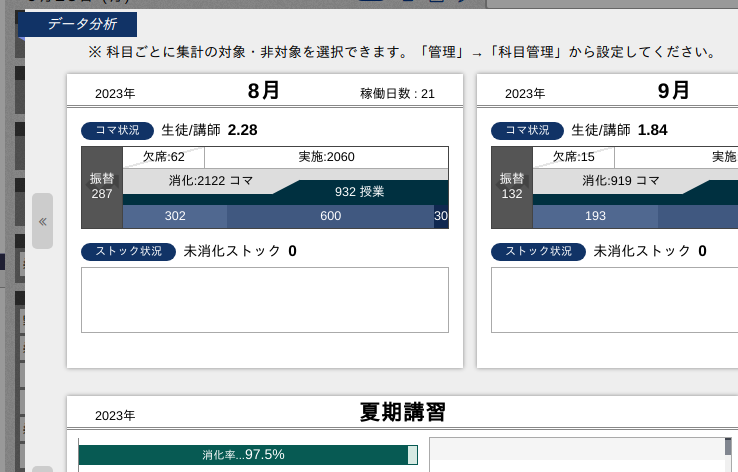The height and width of the screenshot is (472, 738).
Task: Click the 欠席:15 cell in September
Action: [x=573, y=157]
